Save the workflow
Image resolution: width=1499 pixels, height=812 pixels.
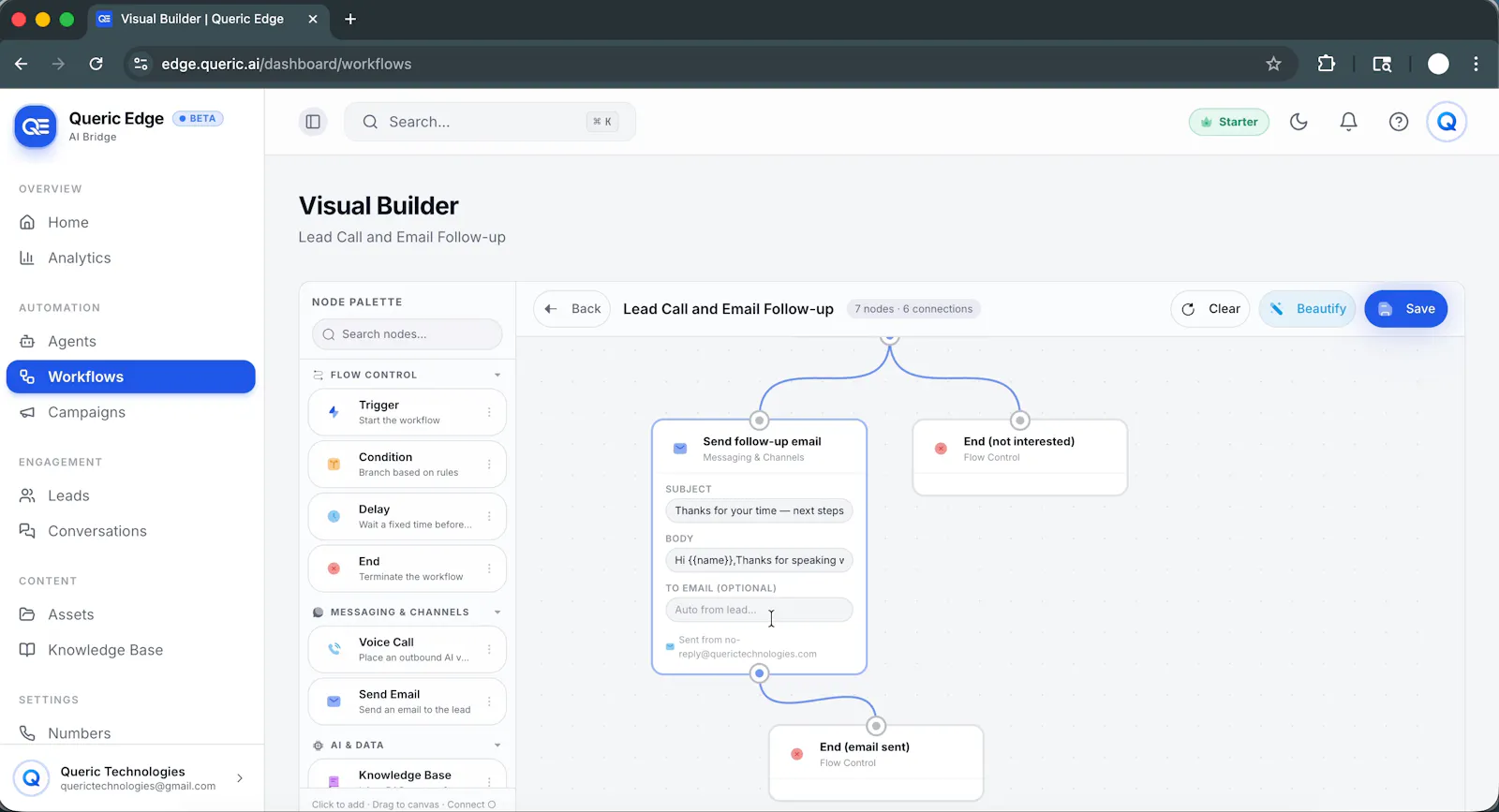point(1406,309)
